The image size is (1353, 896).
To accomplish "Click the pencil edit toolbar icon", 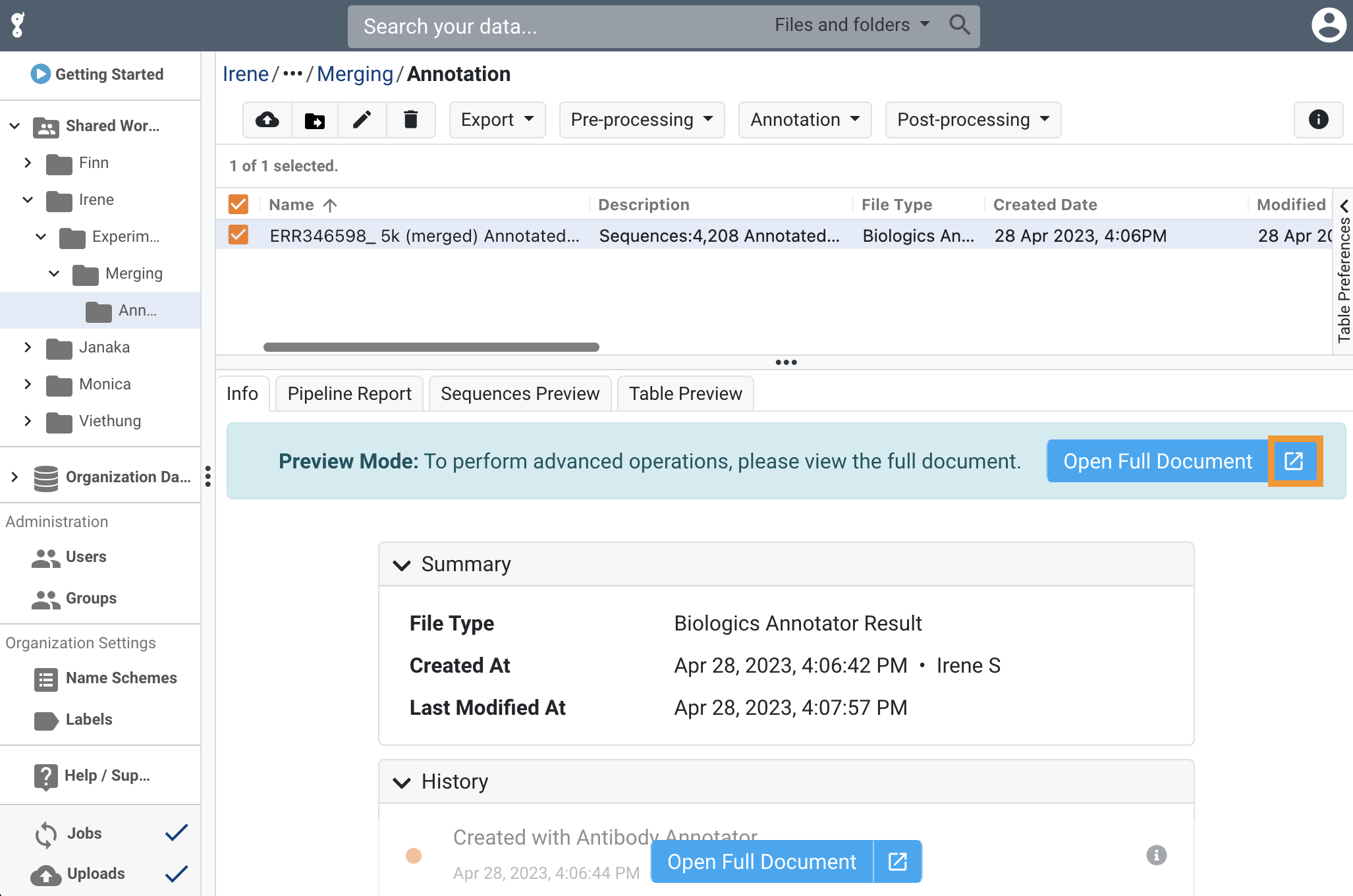I will point(362,120).
